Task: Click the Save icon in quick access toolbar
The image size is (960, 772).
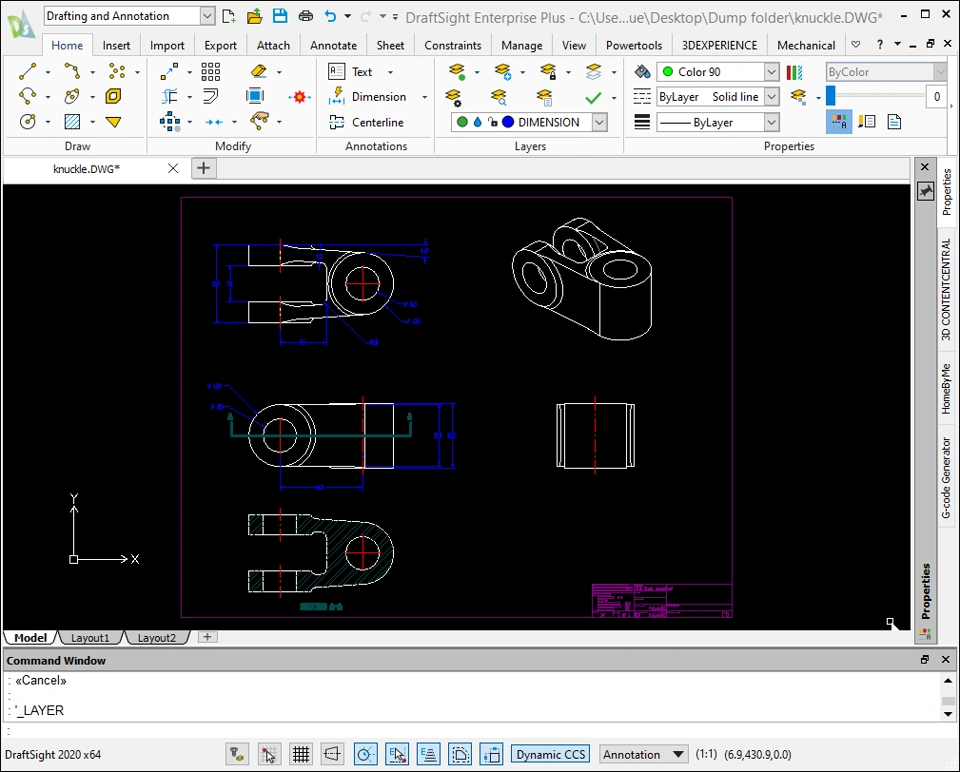Action: tap(280, 16)
